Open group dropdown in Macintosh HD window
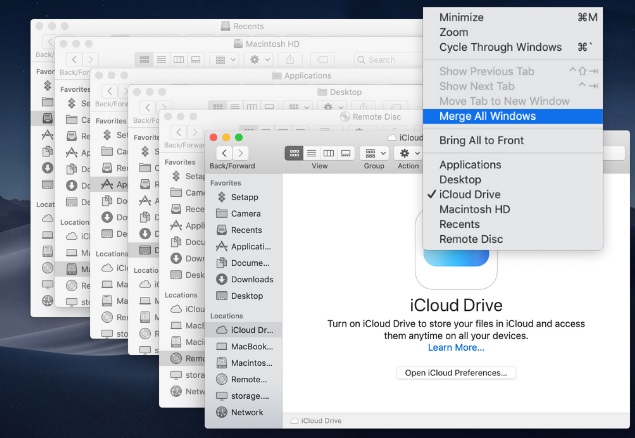This screenshot has width=635, height=438. tap(224, 60)
